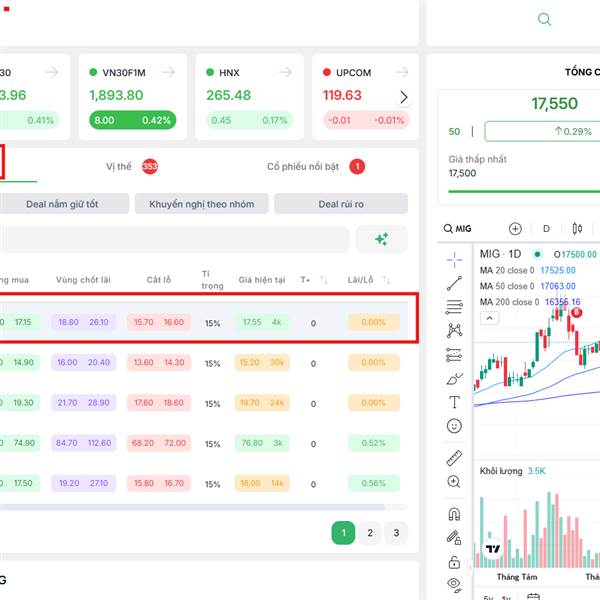Click the search magnifier icon at top
Image resolution: width=600 pixels, height=600 pixels.
coord(544,19)
